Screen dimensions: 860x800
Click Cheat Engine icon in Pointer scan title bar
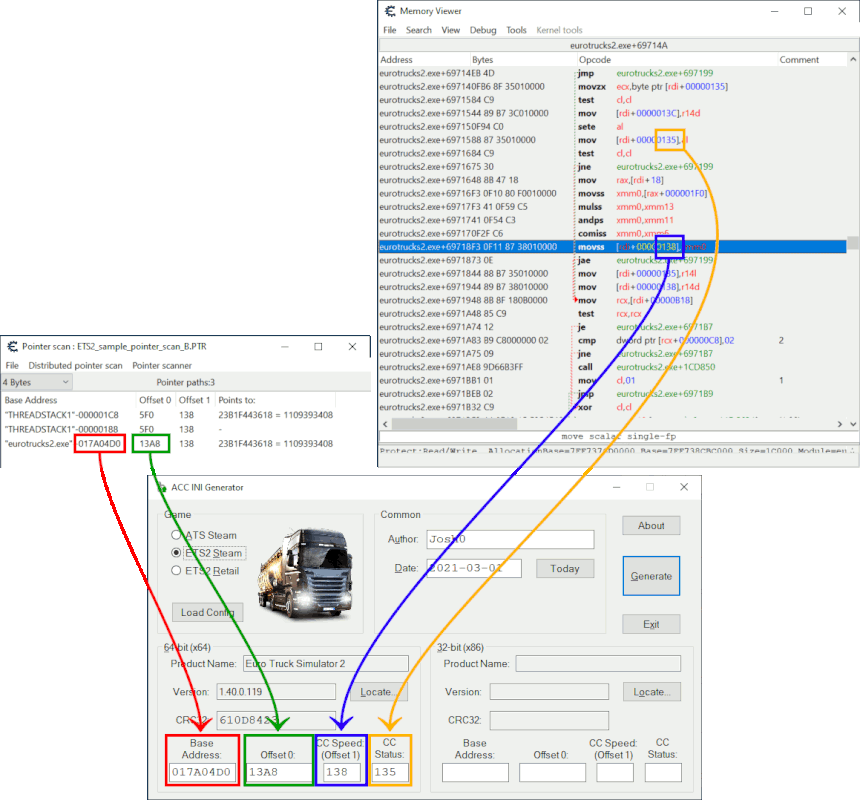[x=13, y=347]
